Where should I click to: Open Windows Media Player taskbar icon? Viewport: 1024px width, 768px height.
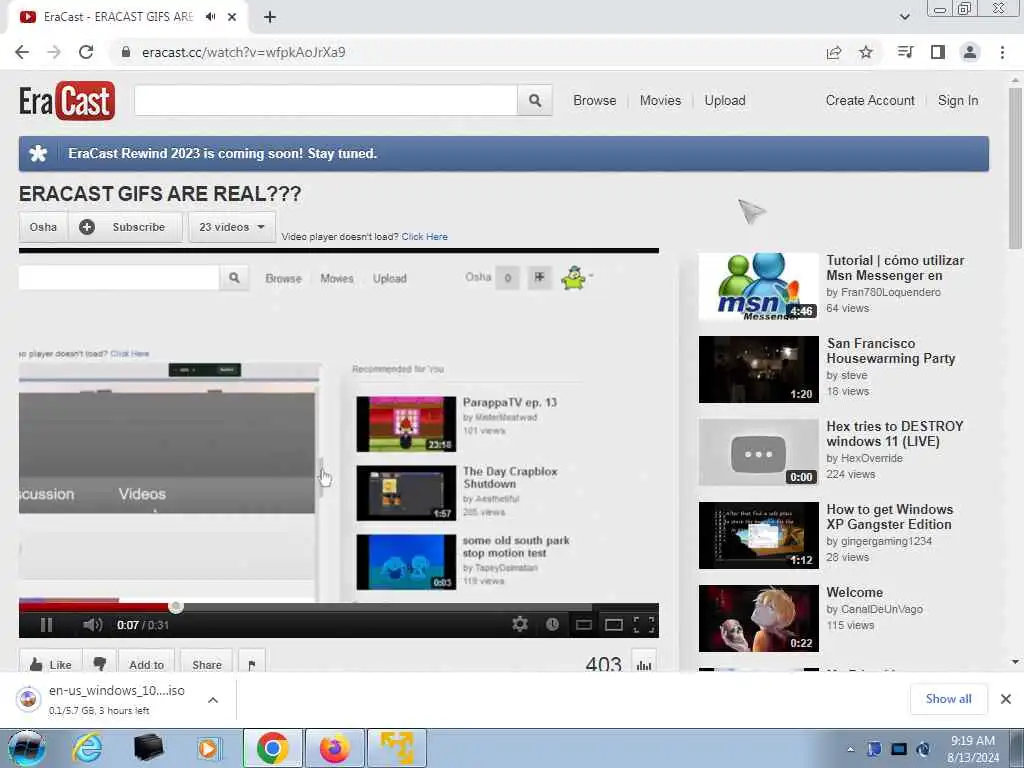pyautogui.click(x=208, y=748)
